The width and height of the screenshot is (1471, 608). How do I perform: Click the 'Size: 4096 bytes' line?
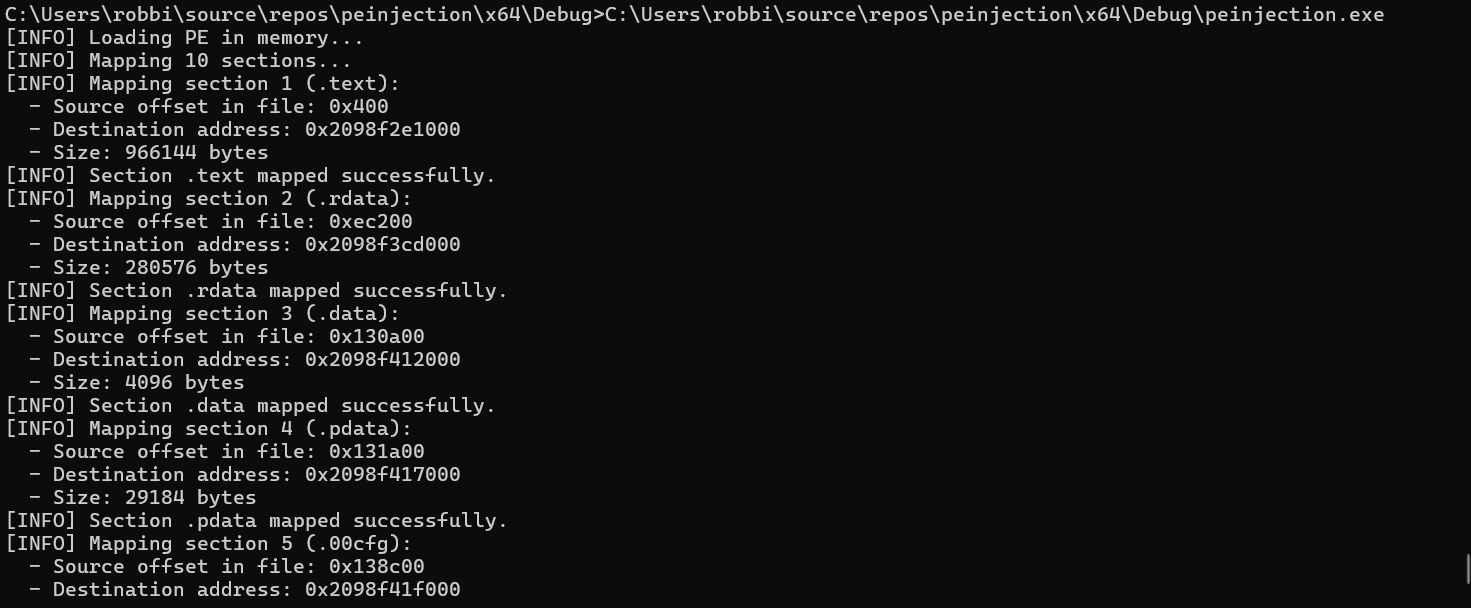(148, 383)
